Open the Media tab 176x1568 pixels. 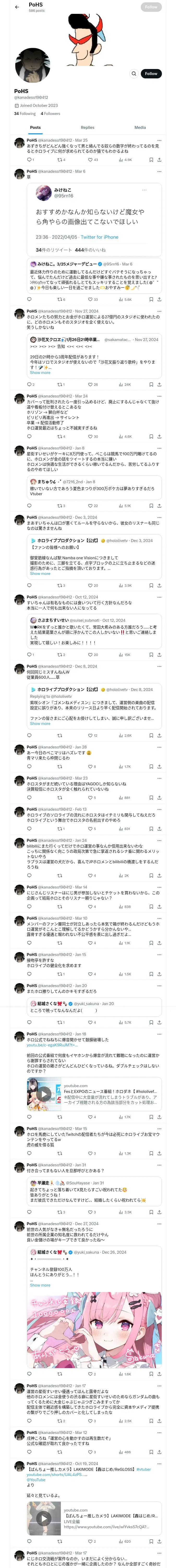tap(140, 128)
